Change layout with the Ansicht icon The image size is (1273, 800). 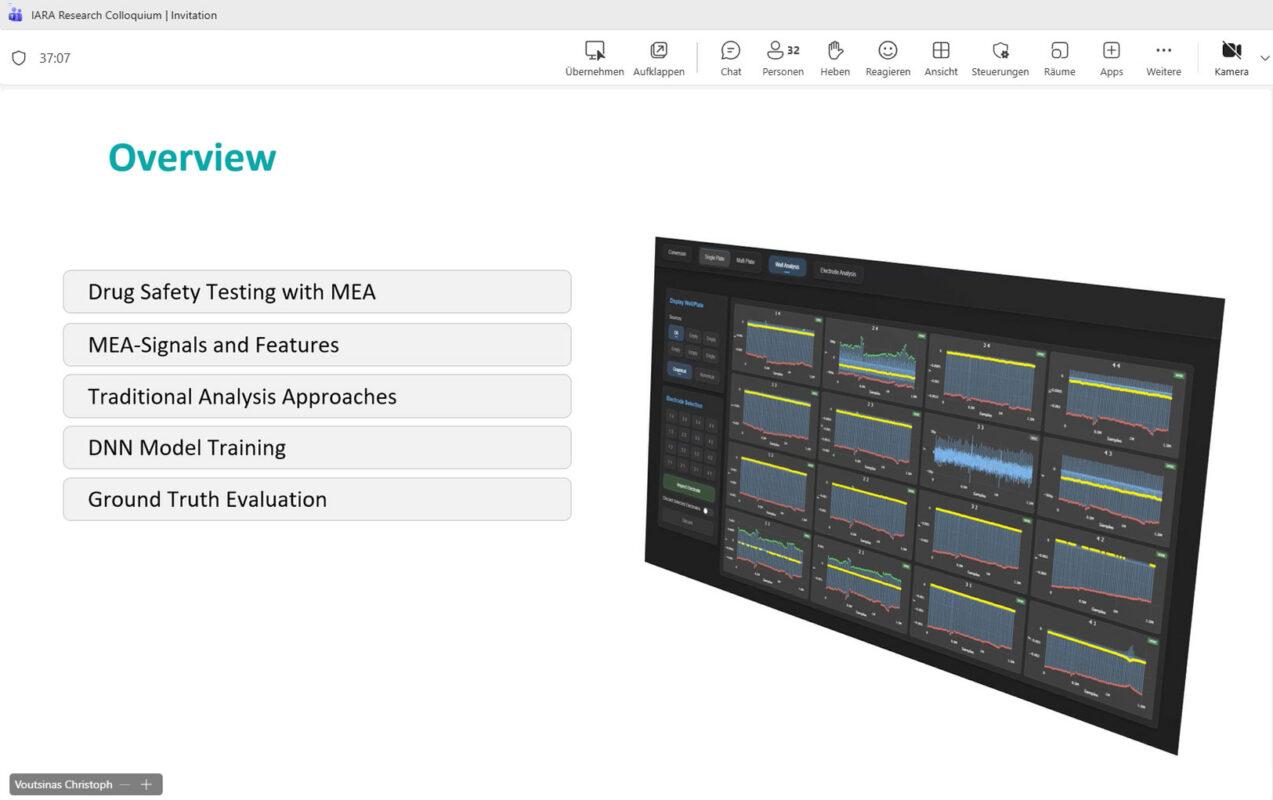click(941, 58)
